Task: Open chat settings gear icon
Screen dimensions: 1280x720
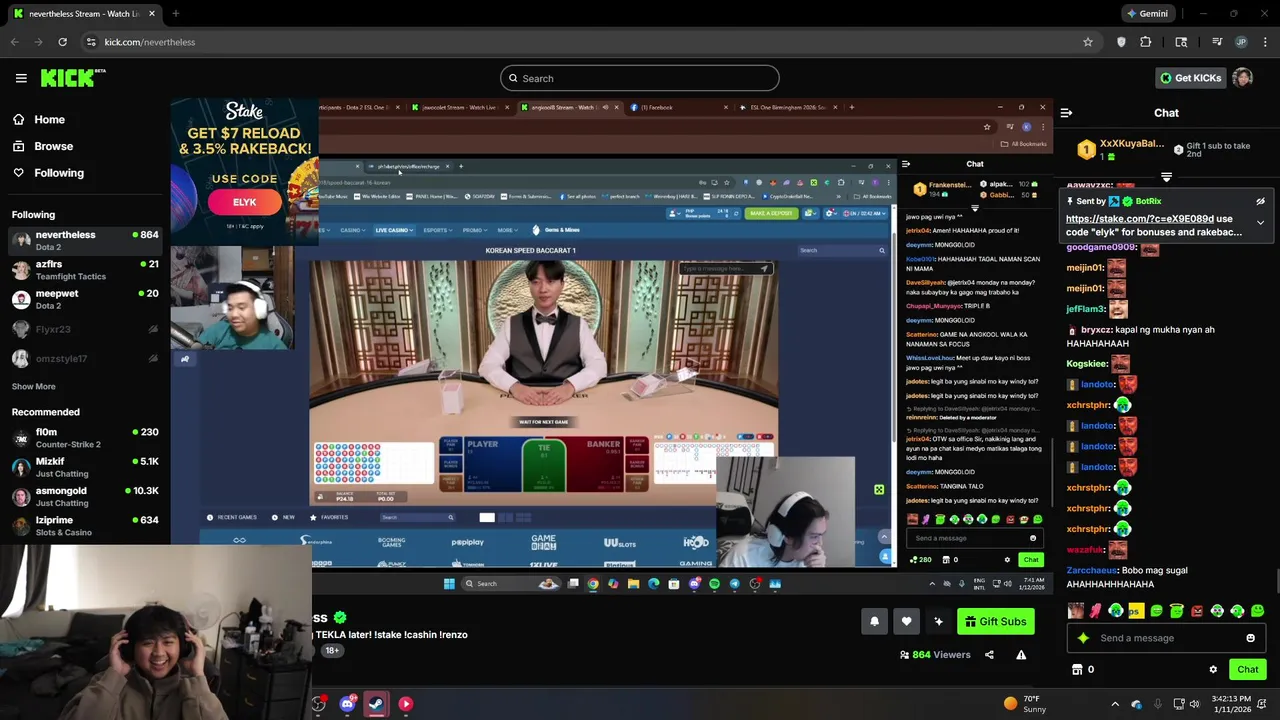Action: click(1213, 670)
